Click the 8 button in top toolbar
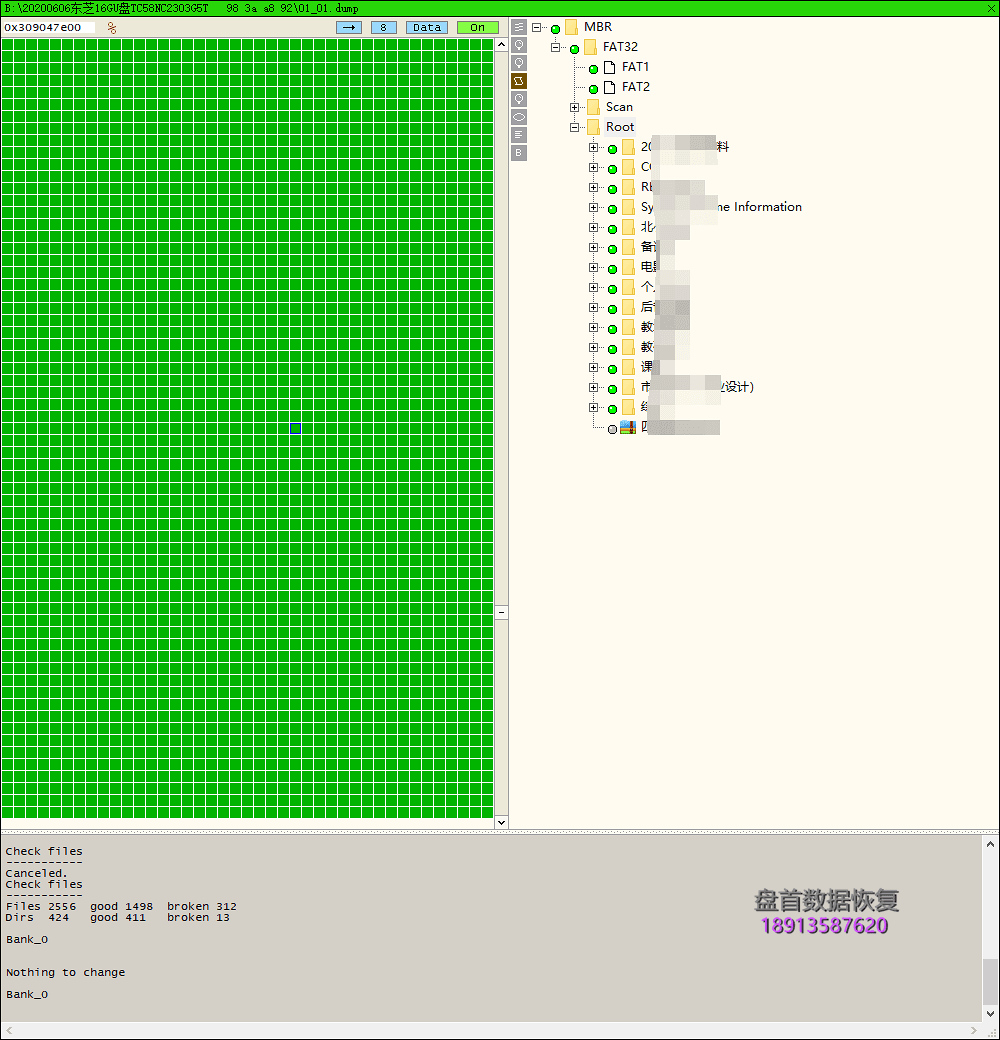 (384, 27)
